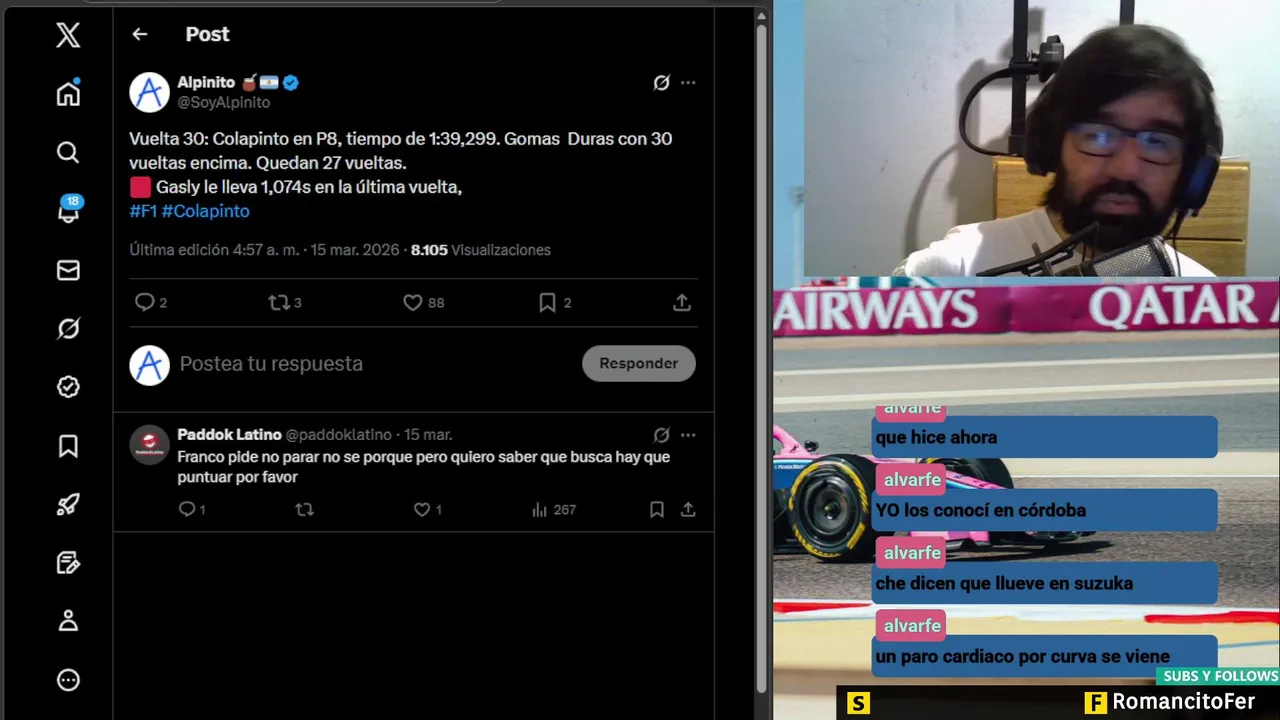Image resolution: width=1280 pixels, height=720 pixels.
Task: Open Profile in the sidebar
Action: tap(68, 621)
